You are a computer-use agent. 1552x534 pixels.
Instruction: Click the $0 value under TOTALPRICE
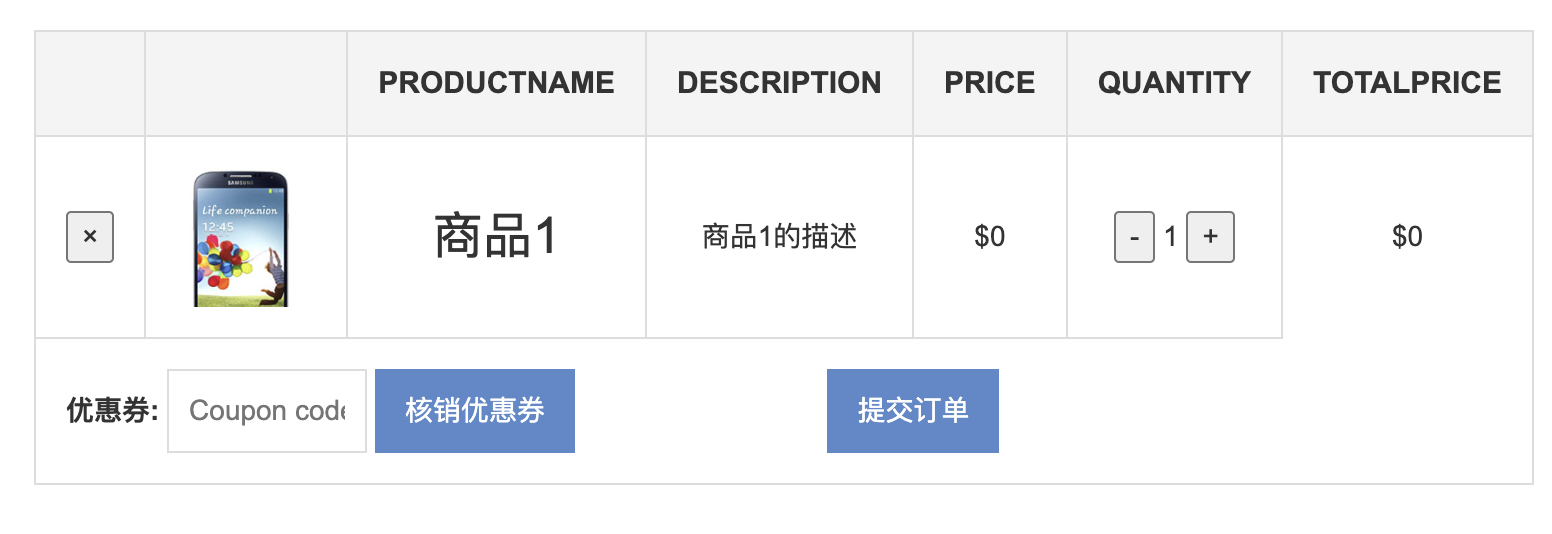(x=1407, y=237)
